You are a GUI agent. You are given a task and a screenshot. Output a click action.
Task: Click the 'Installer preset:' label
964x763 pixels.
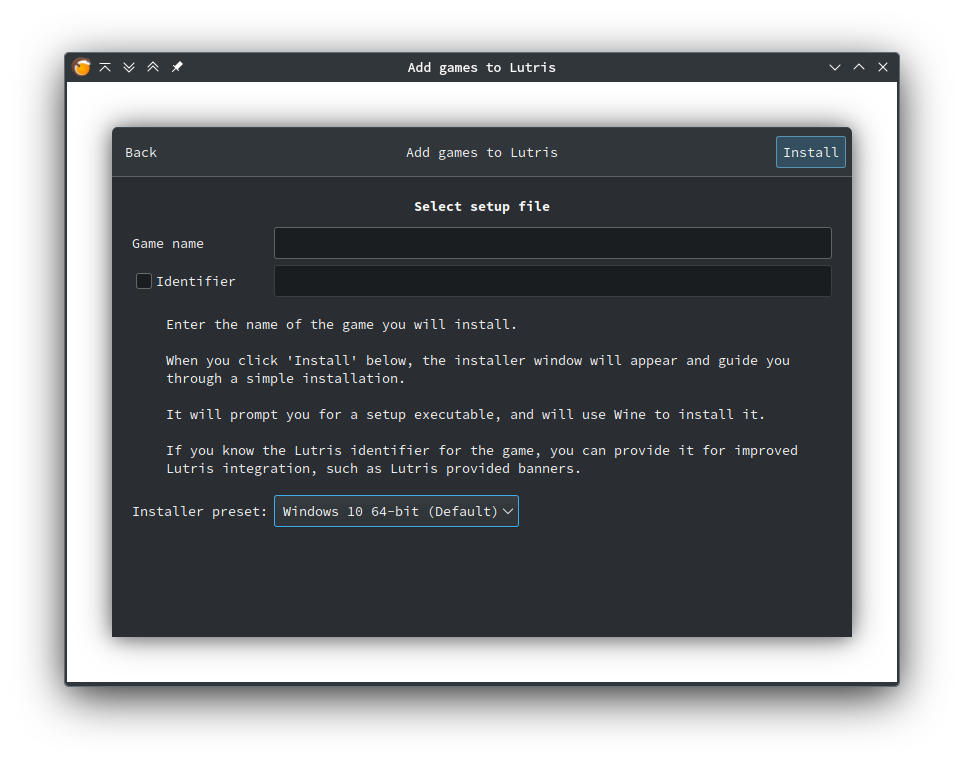pyautogui.click(x=200, y=512)
